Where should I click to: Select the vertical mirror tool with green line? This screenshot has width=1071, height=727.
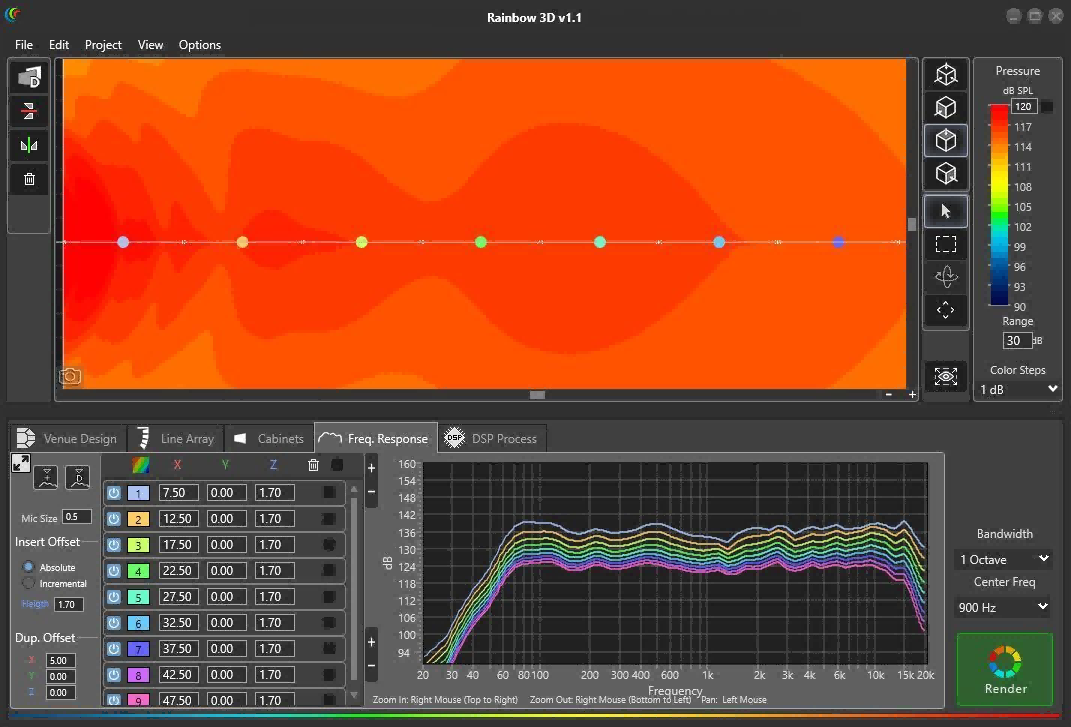coord(29,146)
